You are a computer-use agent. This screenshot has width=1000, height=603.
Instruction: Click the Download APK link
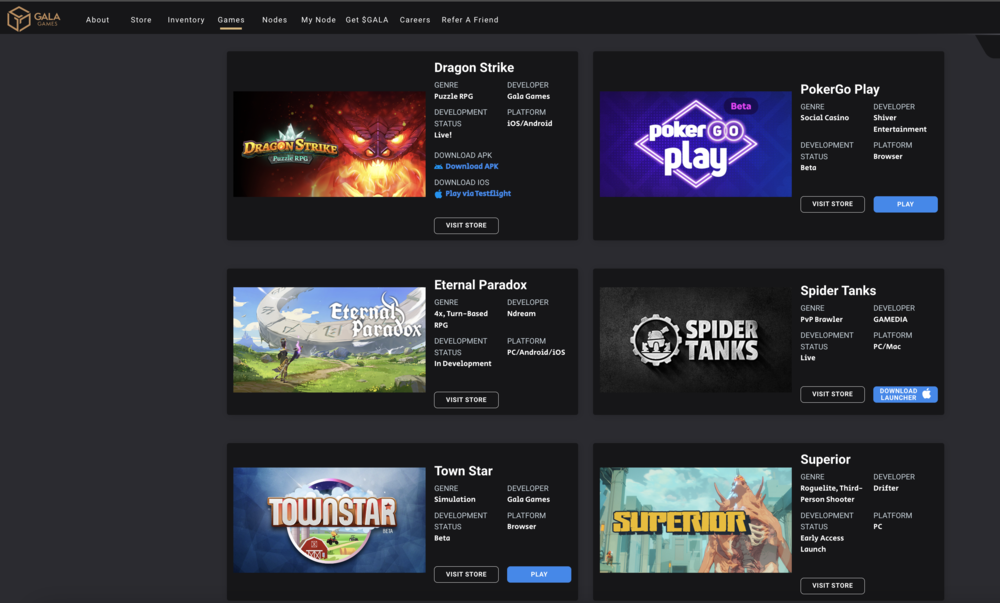(472, 166)
